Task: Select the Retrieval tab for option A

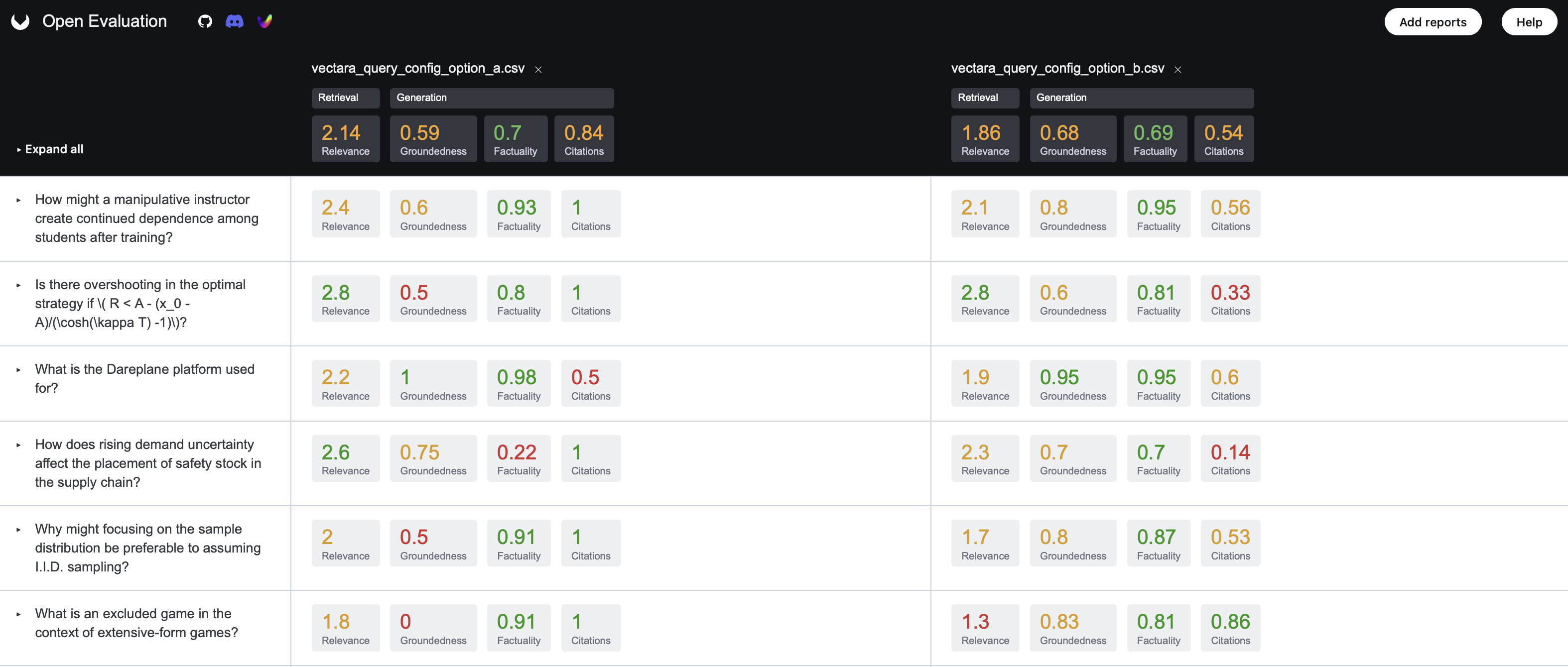Action: pyautogui.click(x=346, y=98)
